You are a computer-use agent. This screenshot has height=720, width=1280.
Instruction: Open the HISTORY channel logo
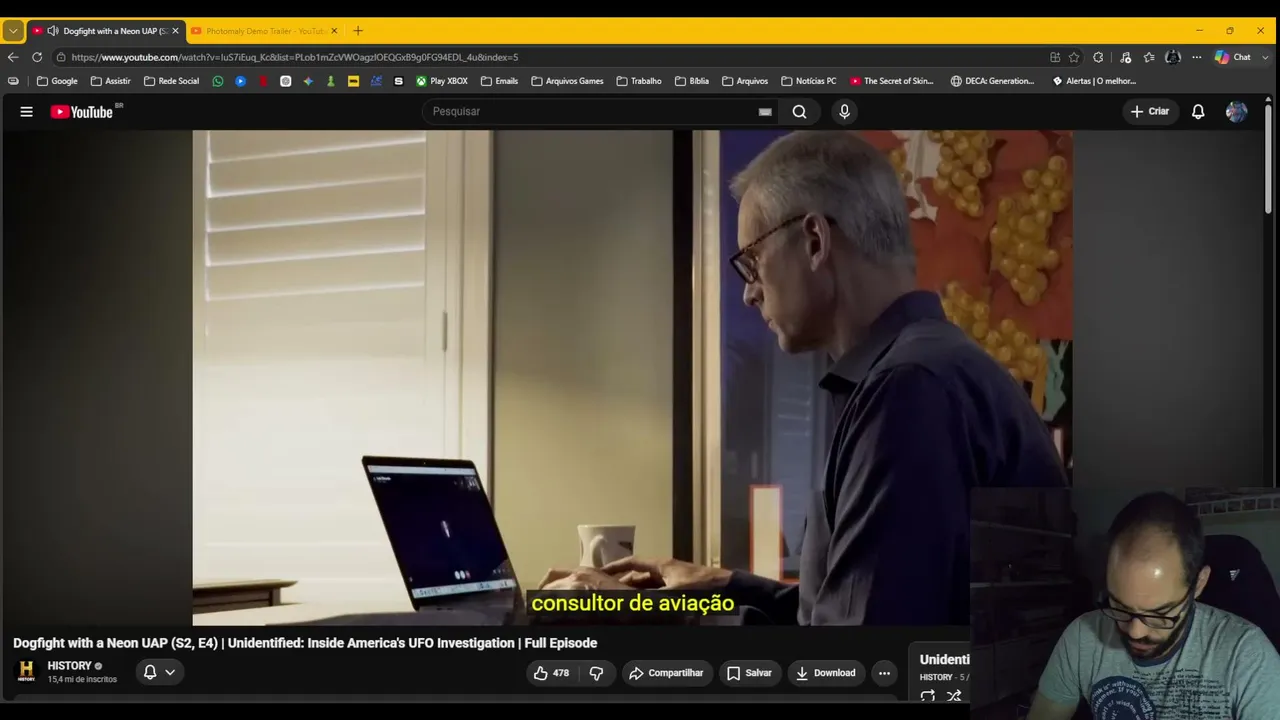(x=26, y=671)
